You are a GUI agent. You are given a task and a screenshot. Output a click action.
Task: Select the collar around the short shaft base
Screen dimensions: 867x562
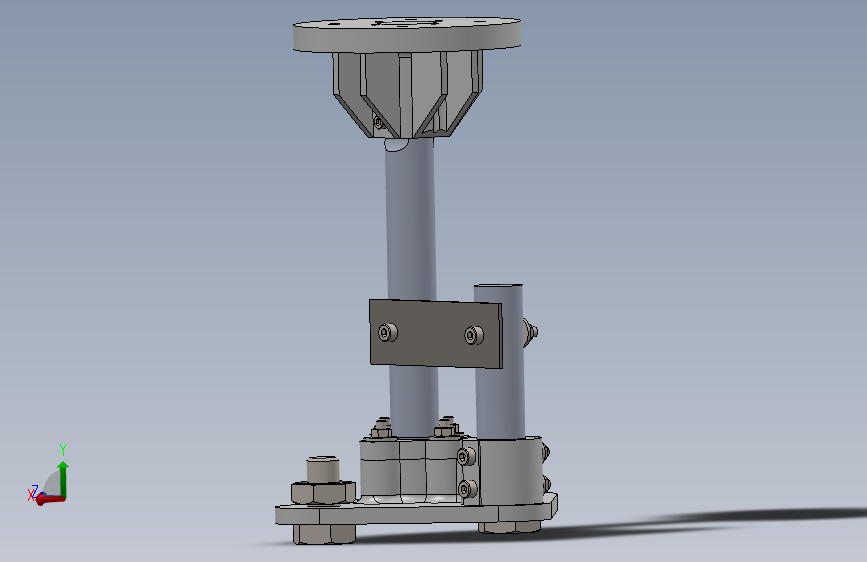(511, 470)
